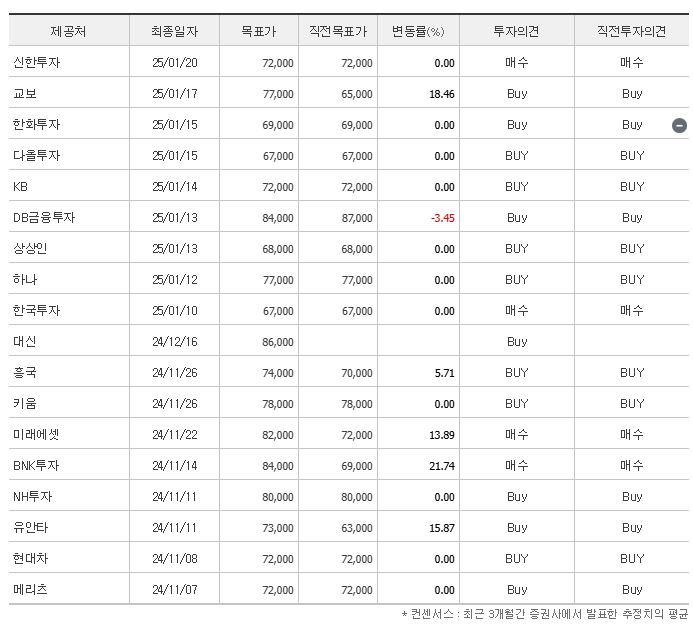Click 신한투자 current opinion 매수
The image size is (693, 634).
517,63
